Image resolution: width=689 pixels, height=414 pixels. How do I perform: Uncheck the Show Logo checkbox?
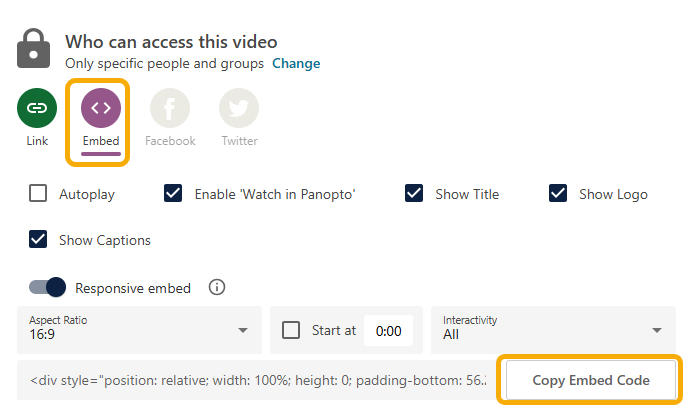[x=558, y=194]
